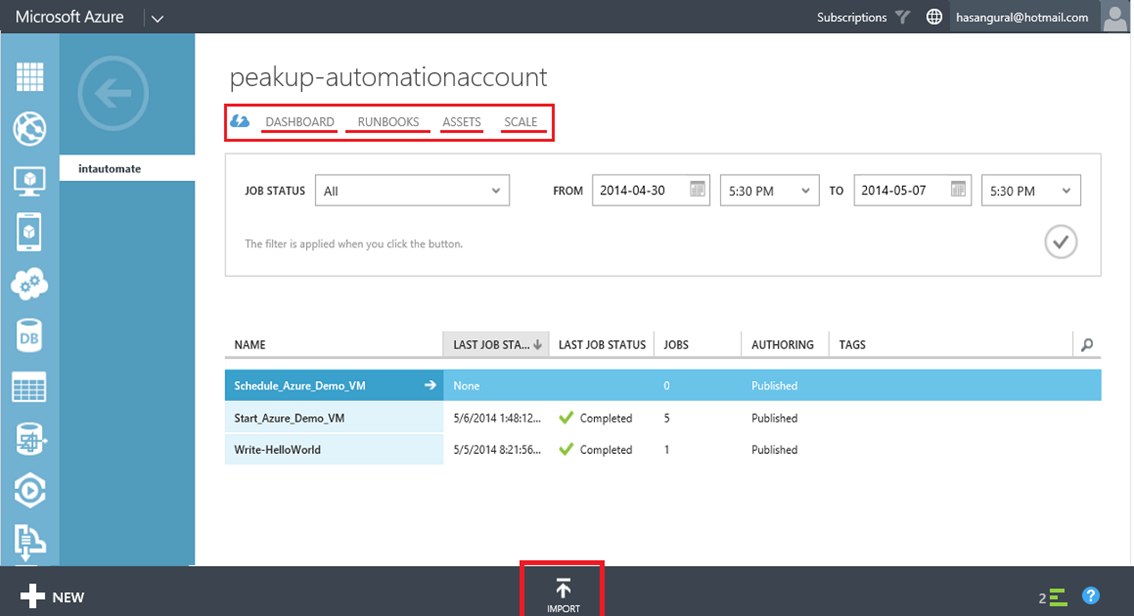Screen dimensions: 1134x616
Task: Click the Subscriptions filter funnel icon
Action: coord(903,17)
